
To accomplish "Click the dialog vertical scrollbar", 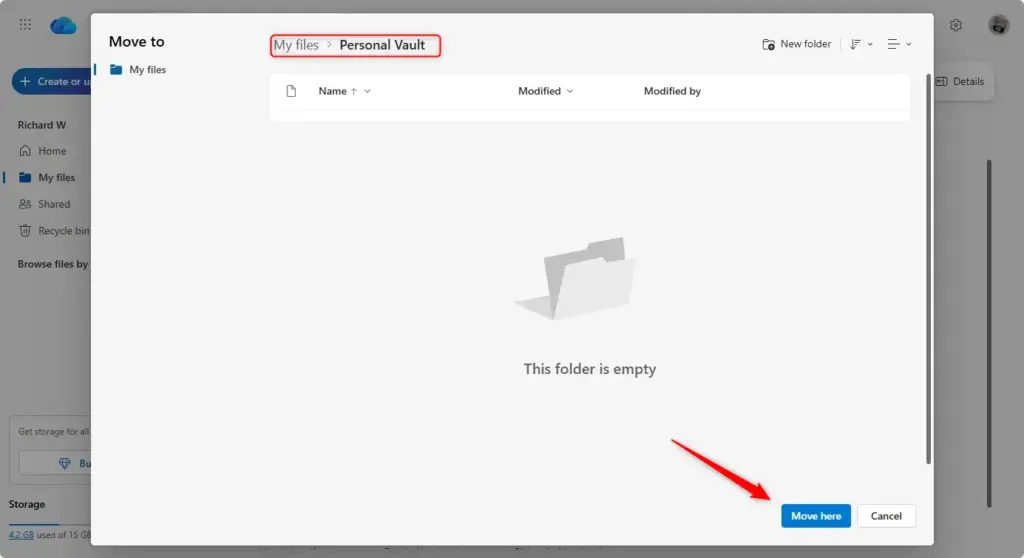I will tap(928, 269).
